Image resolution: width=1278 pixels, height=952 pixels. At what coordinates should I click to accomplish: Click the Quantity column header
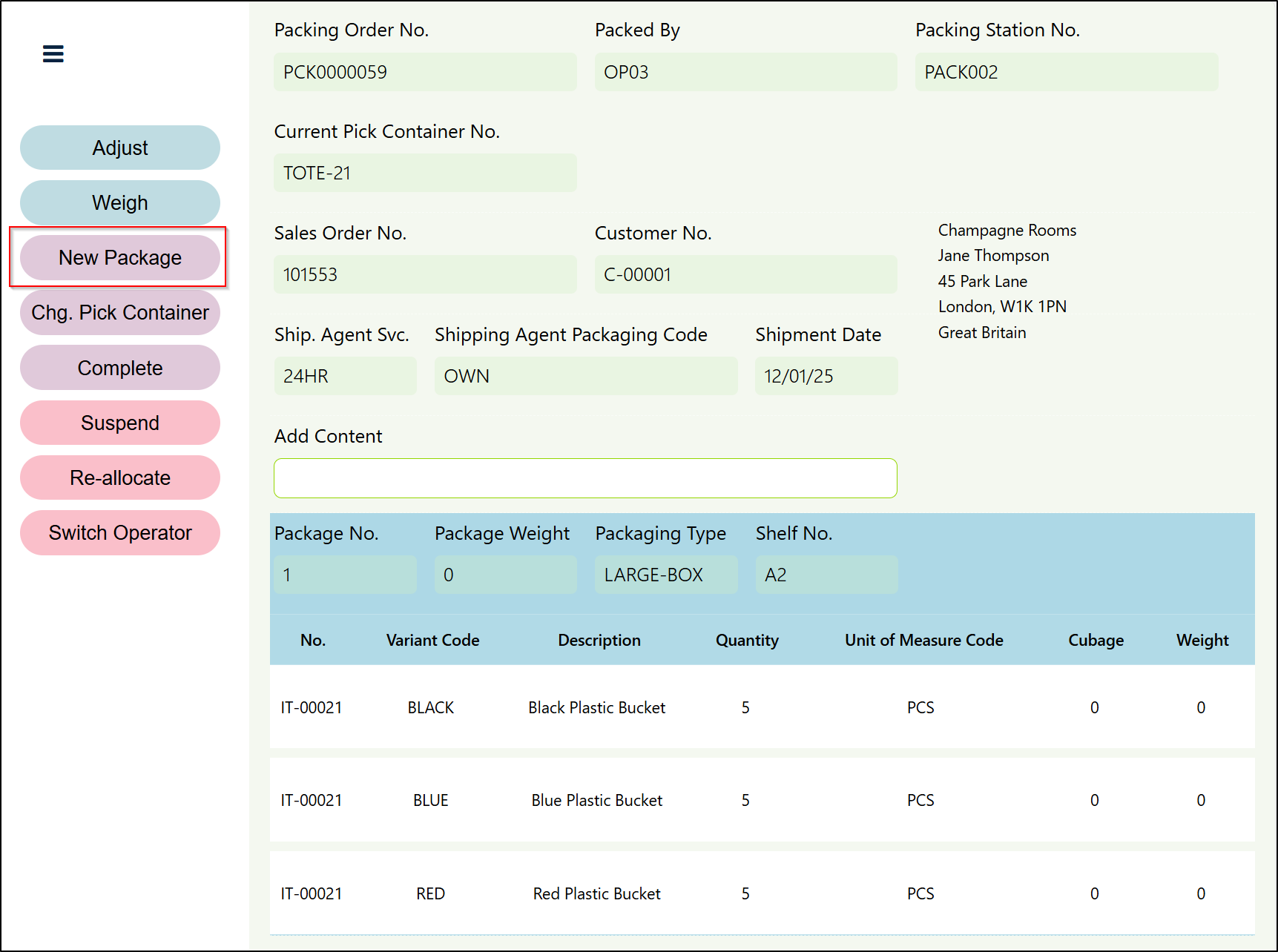[x=746, y=640]
